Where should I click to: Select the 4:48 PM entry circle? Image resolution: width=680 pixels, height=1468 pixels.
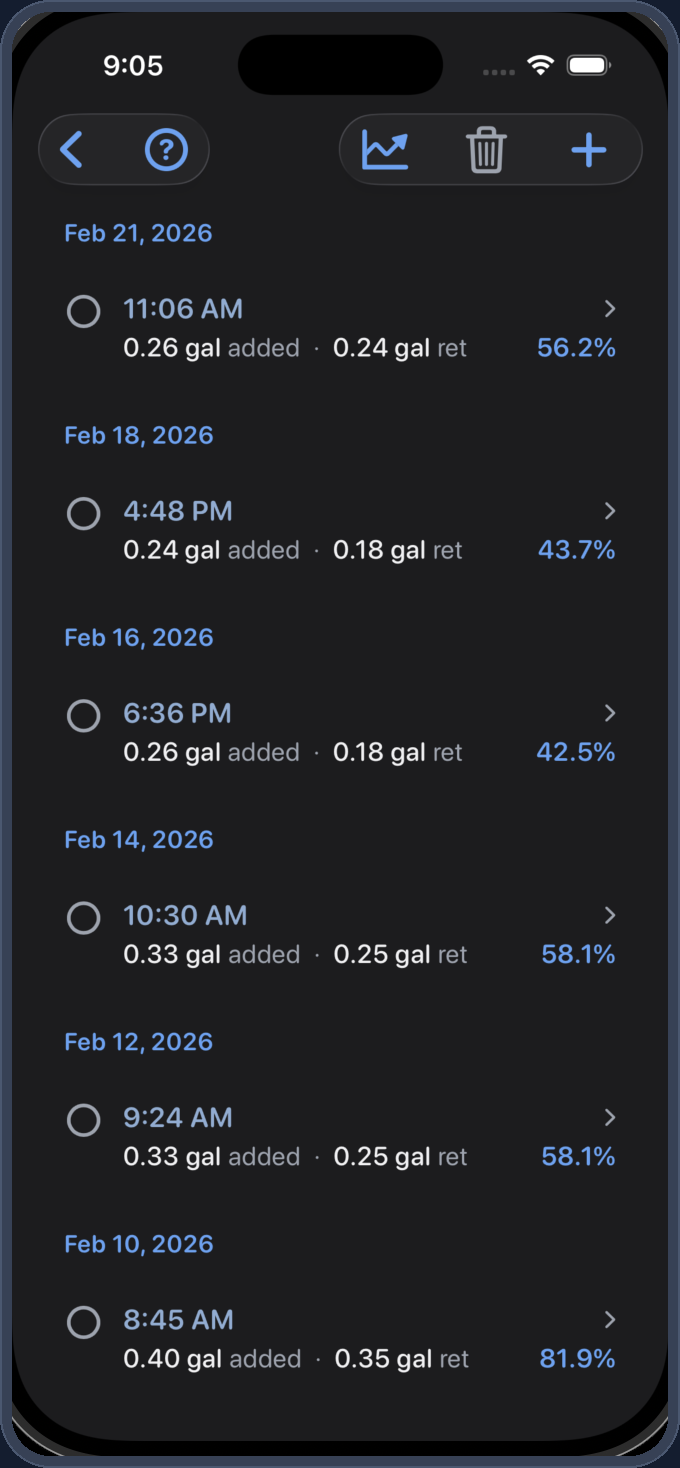[x=83, y=513]
